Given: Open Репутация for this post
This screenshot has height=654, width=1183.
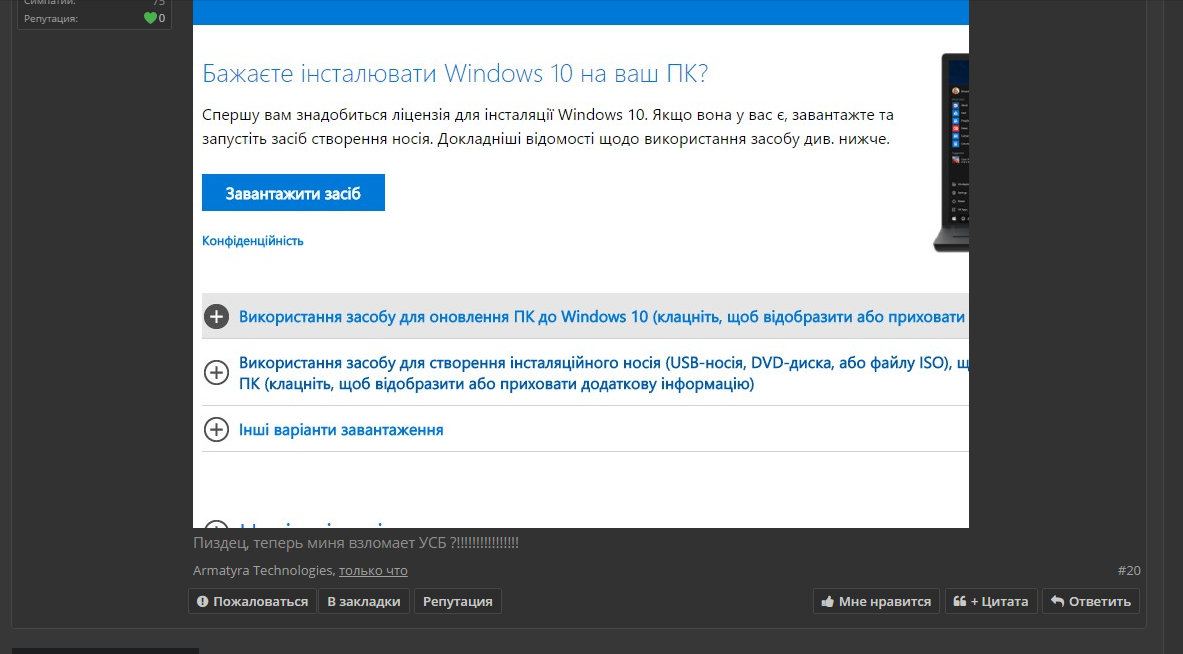Looking at the screenshot, I should pos(457,601).
